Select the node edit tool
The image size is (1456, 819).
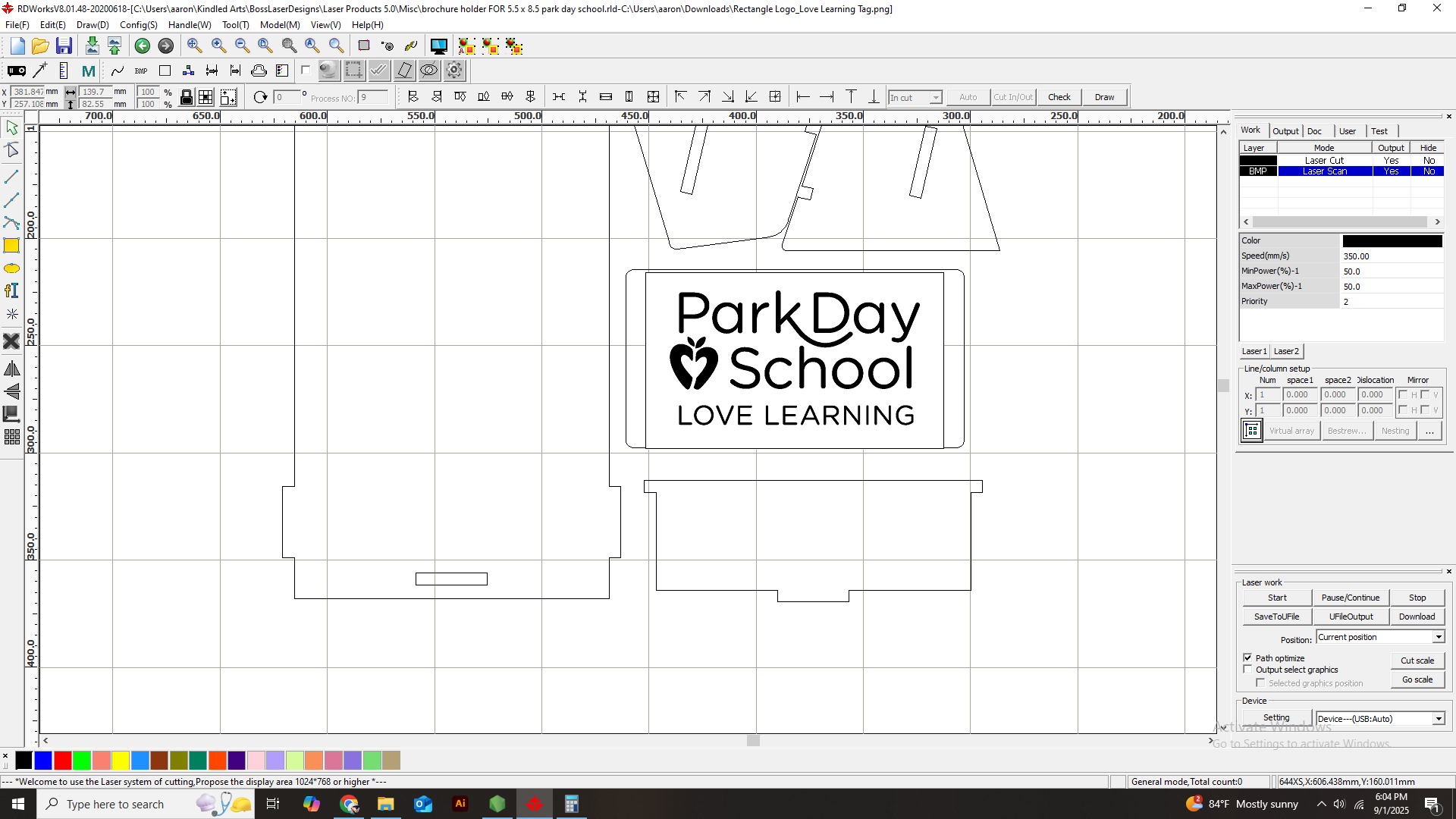(x=11, y=150)
